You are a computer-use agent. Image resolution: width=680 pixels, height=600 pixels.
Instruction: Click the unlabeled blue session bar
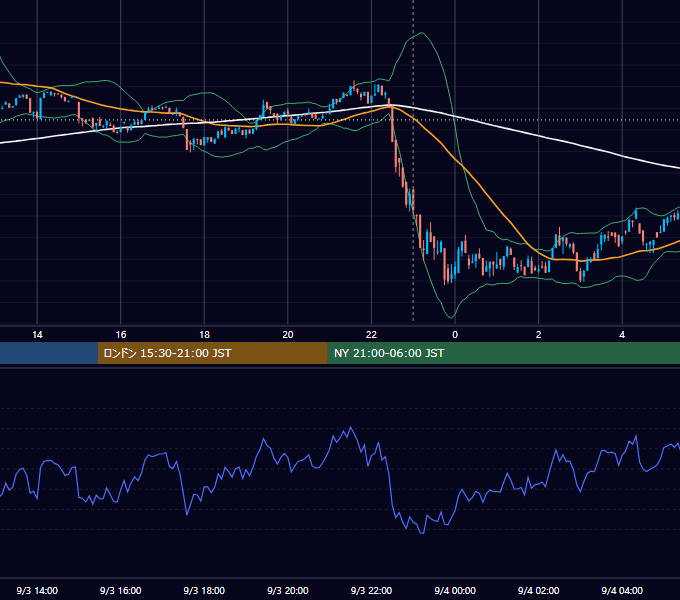coord(49,353)
